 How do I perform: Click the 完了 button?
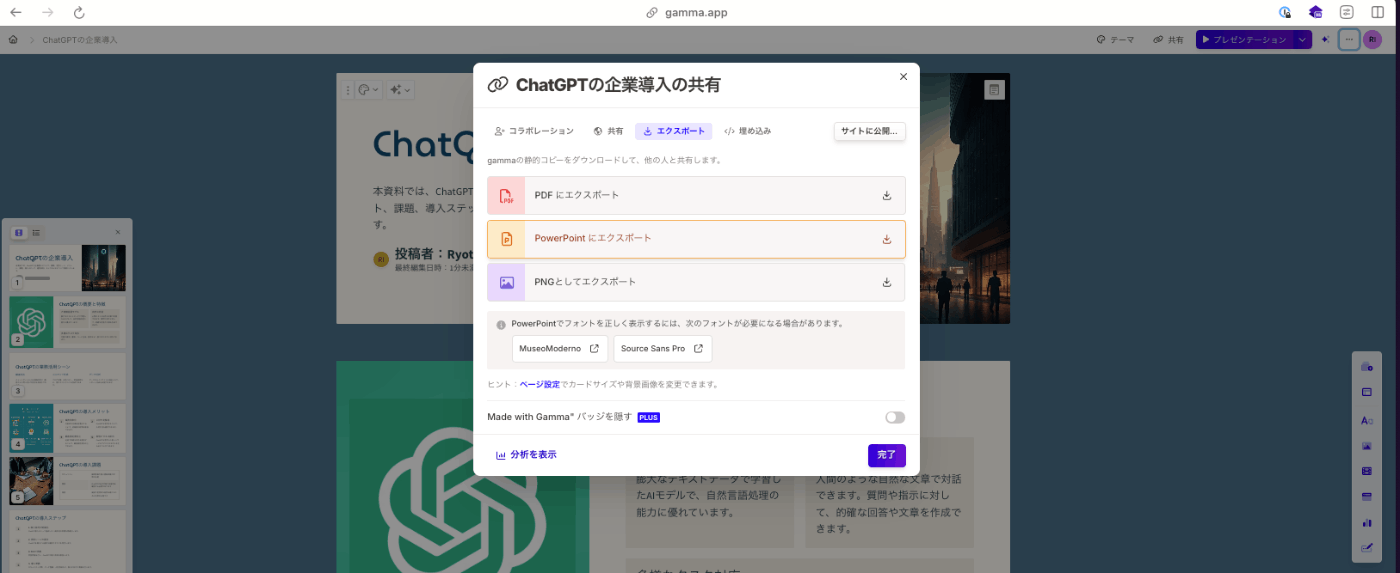[x=886, y=455]
